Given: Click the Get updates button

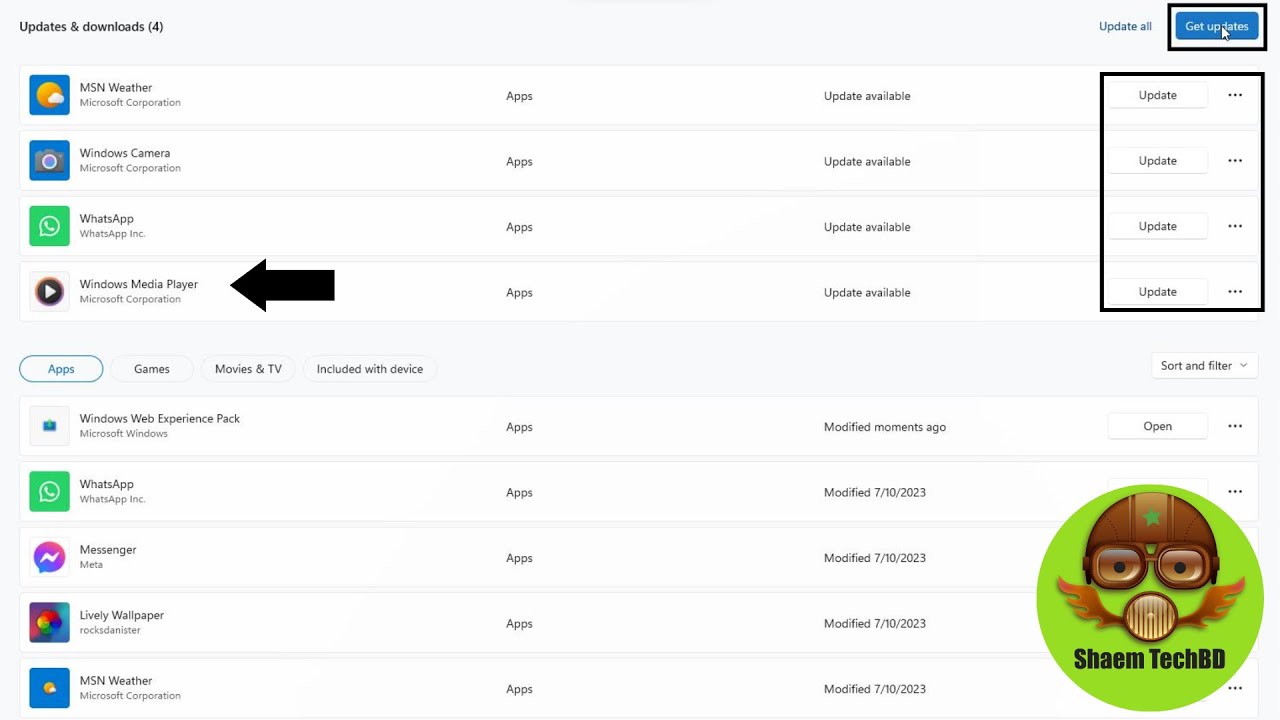Looking at the screenshot, I should (x=1217, y=27).
